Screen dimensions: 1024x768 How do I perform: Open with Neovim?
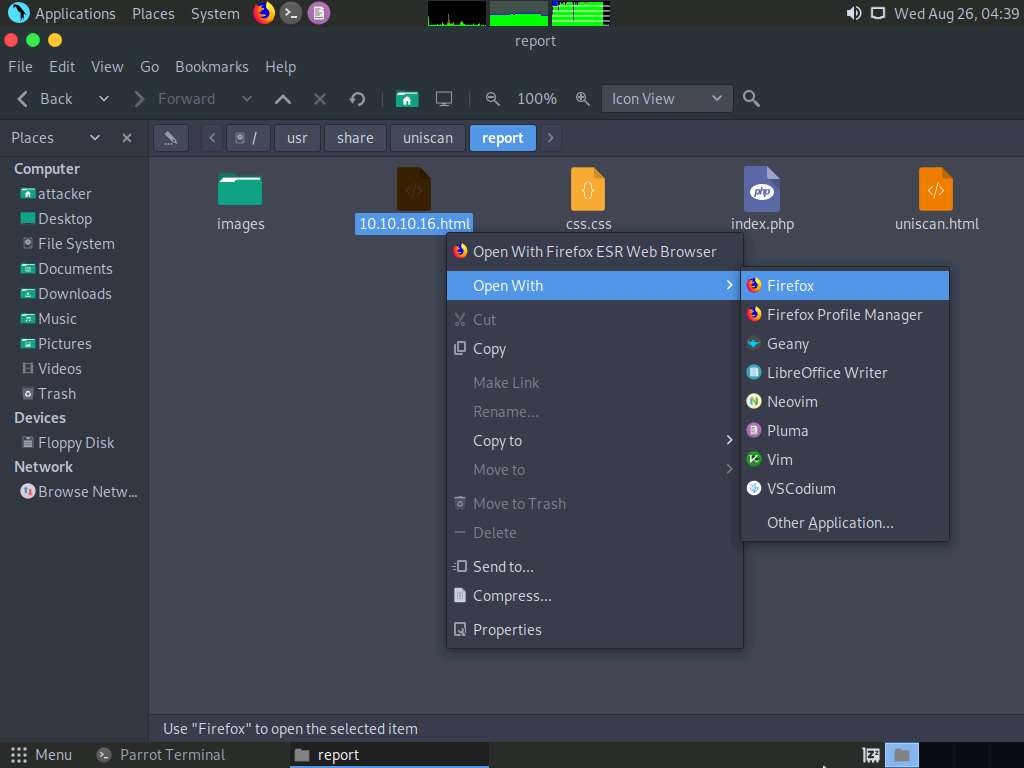pos(844,402)
